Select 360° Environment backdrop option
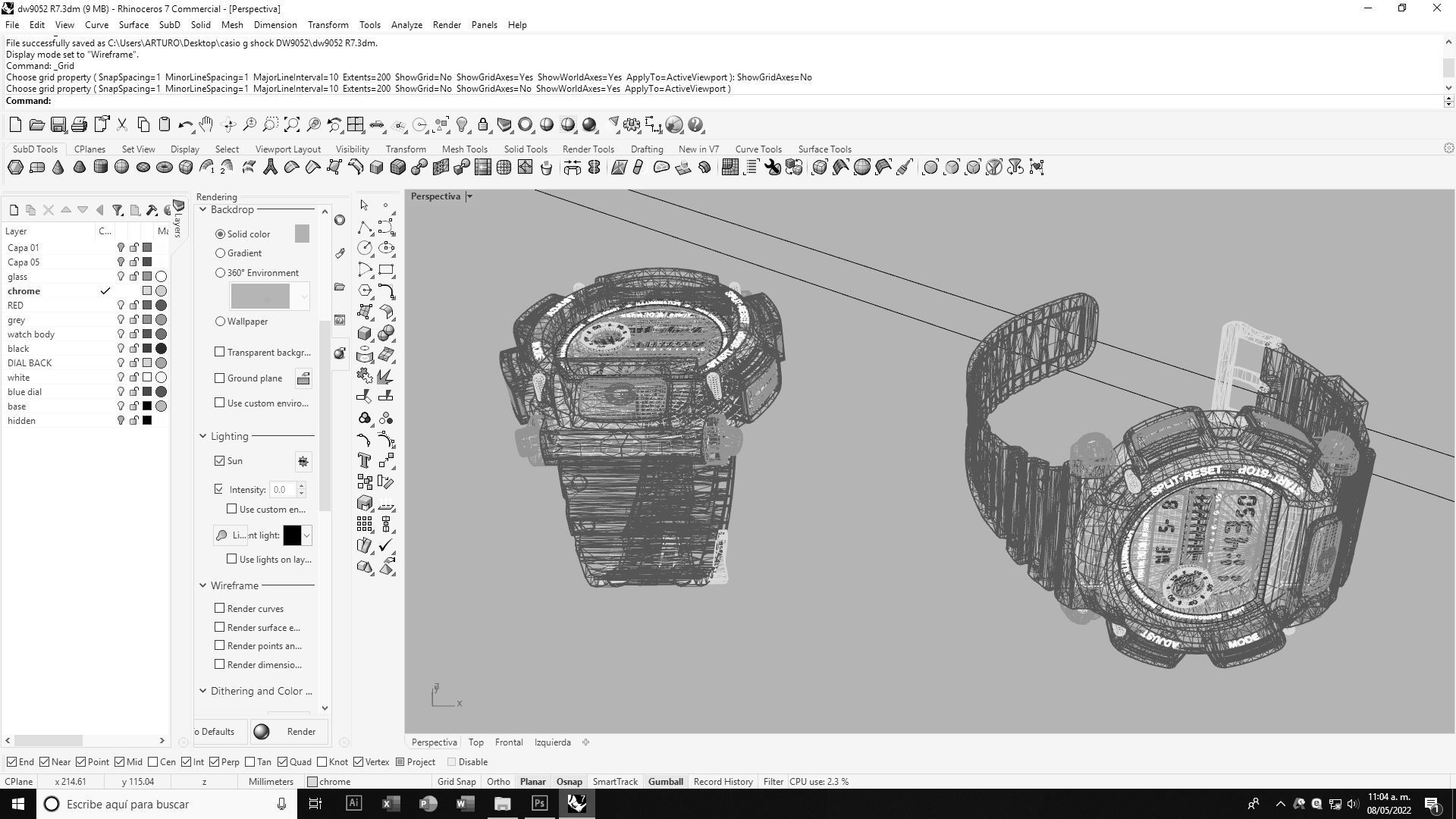Image resolution: width=1456 pixels, height=819 pixels. tap(220, 273)
